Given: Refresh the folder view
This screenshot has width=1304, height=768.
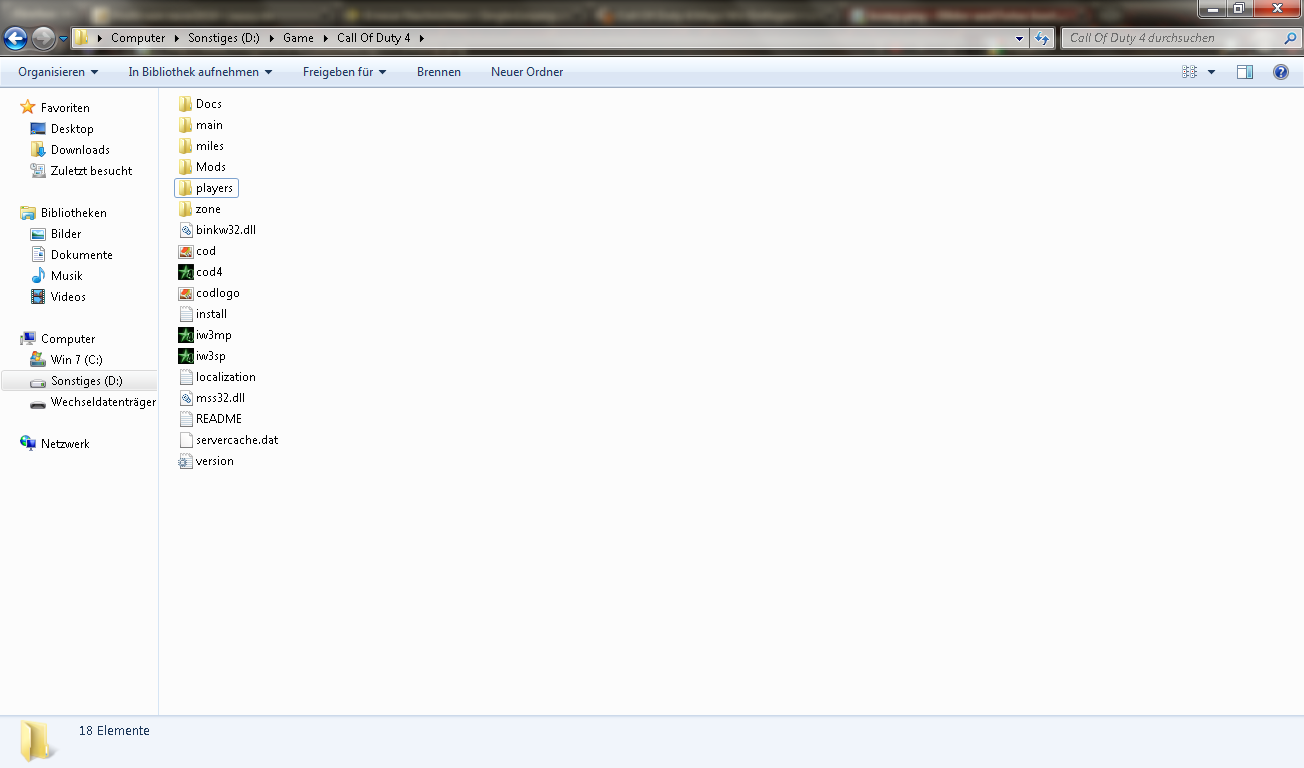Looking at the screenshot, I should (x=1042, y=38).
